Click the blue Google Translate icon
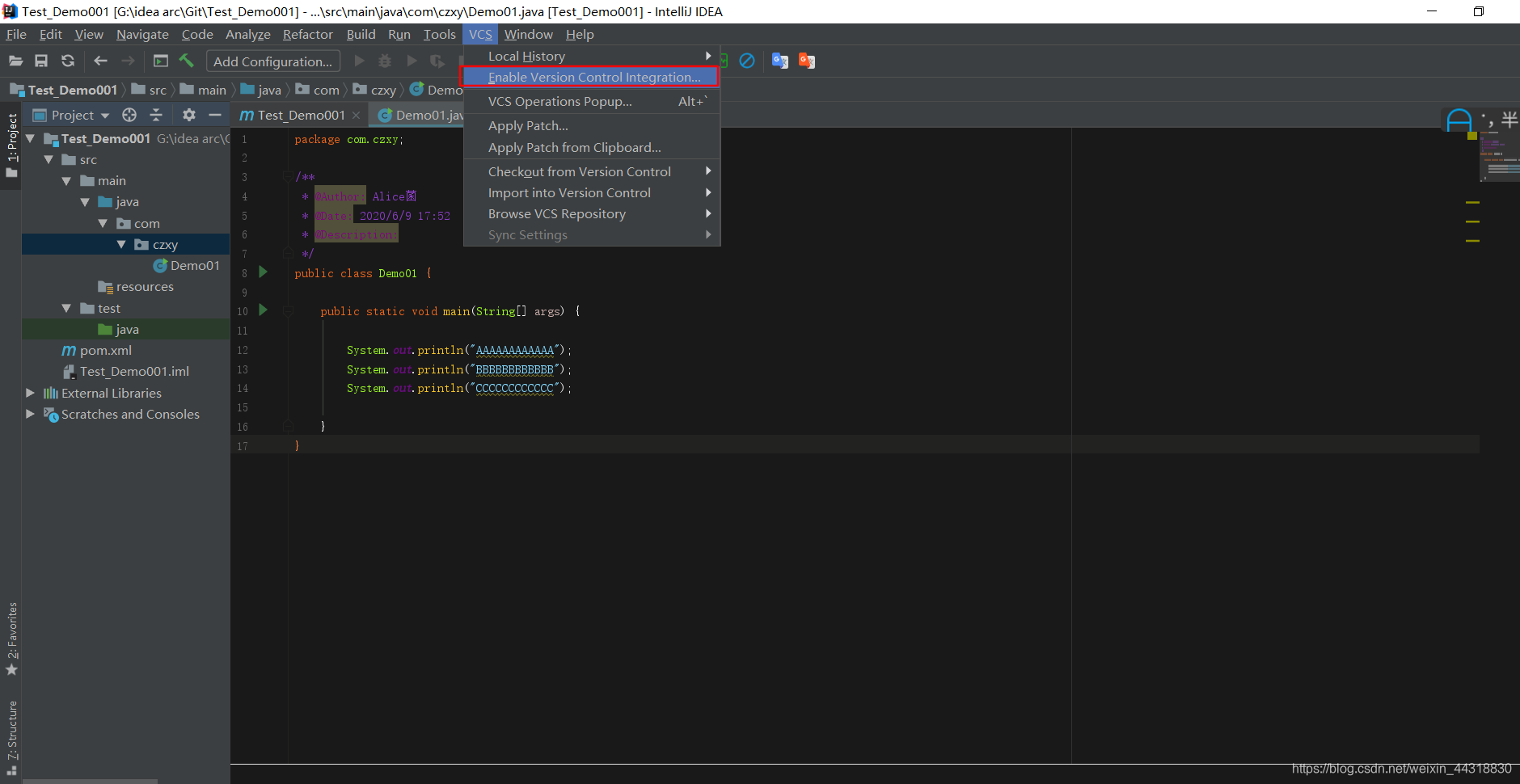This screenshot has width=1520, height=784. (780, 61)
